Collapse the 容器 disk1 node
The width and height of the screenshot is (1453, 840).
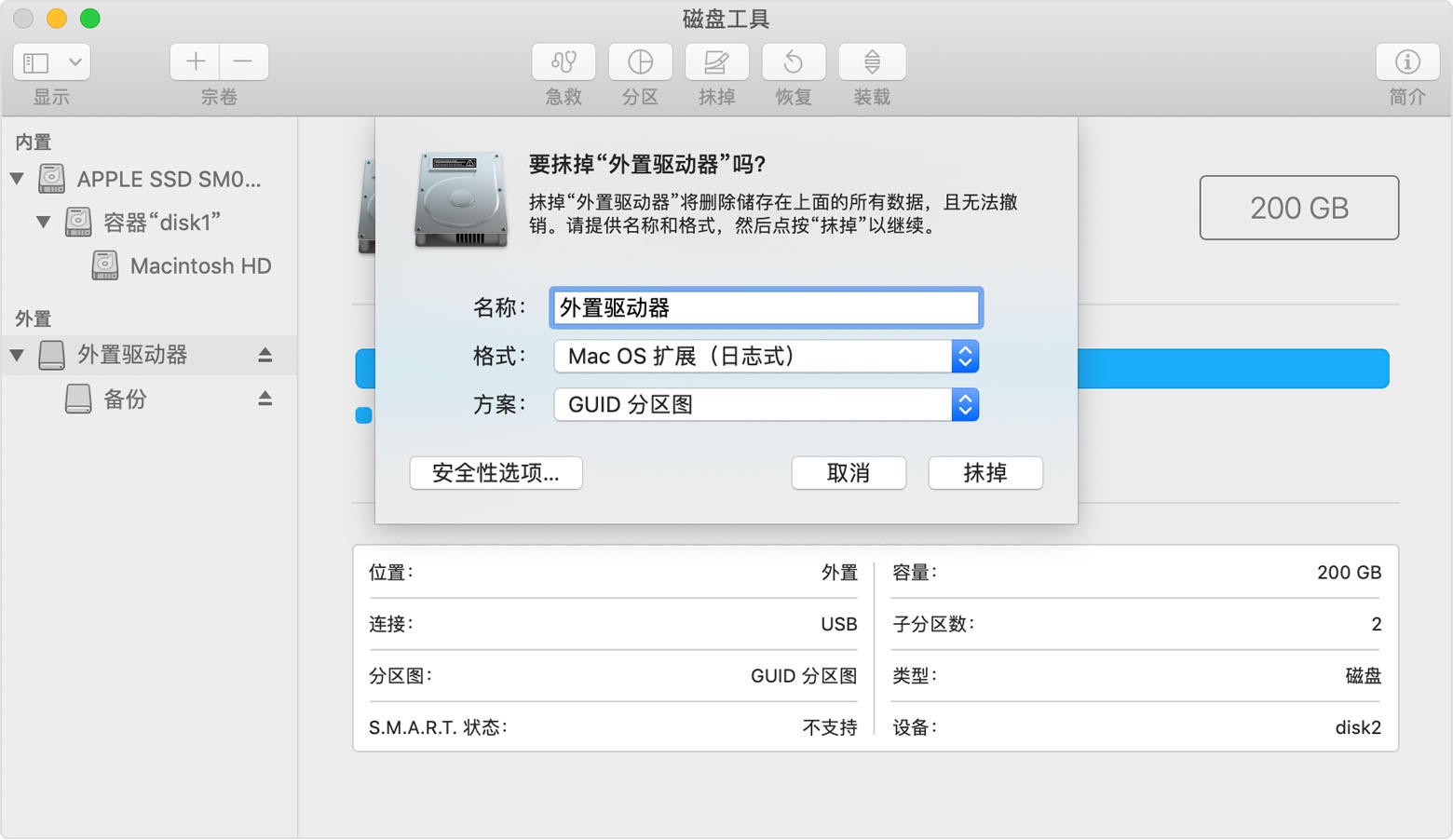(44, 222)
